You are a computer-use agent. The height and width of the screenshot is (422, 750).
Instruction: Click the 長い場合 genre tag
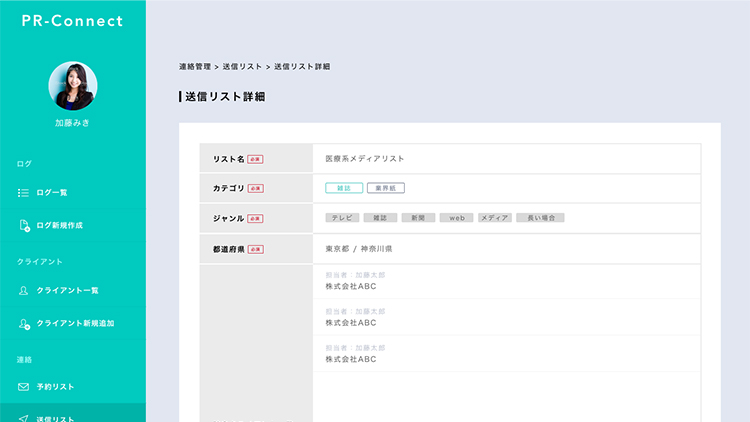click(x=540, y=218)
